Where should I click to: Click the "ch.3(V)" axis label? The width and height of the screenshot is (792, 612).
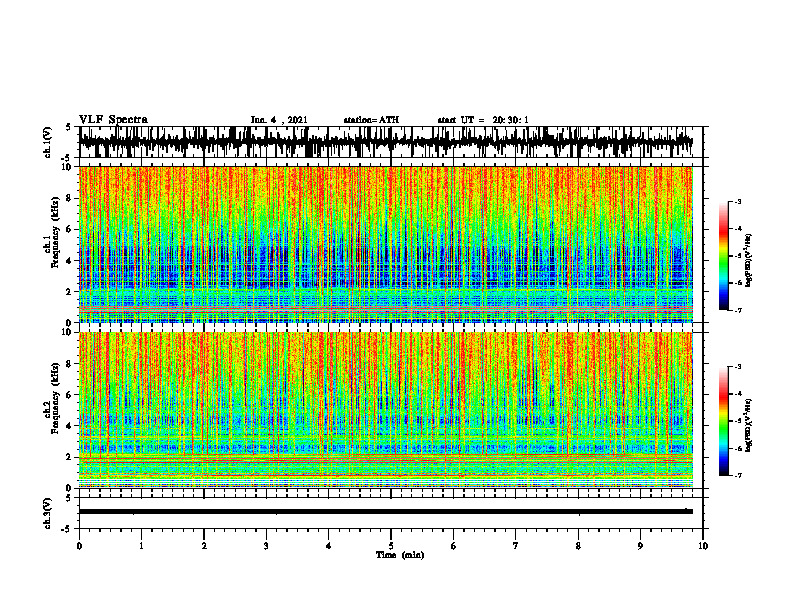[48, 514]
